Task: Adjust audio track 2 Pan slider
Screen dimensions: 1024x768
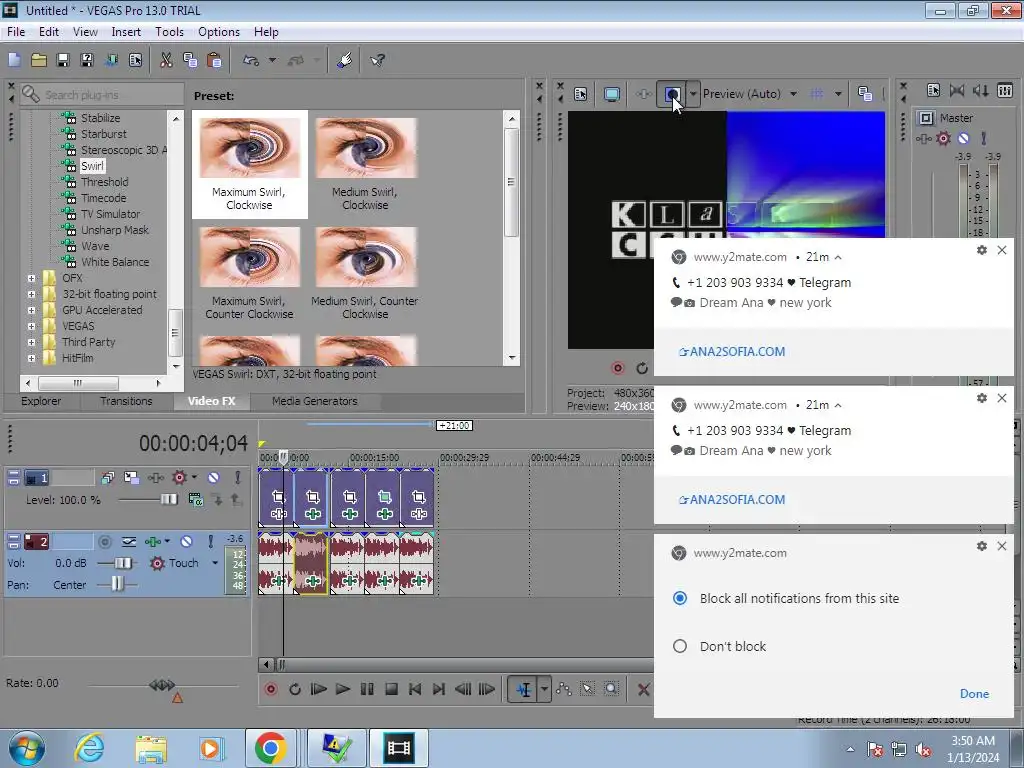Action: pyautogui.click(x=118, y=584)
